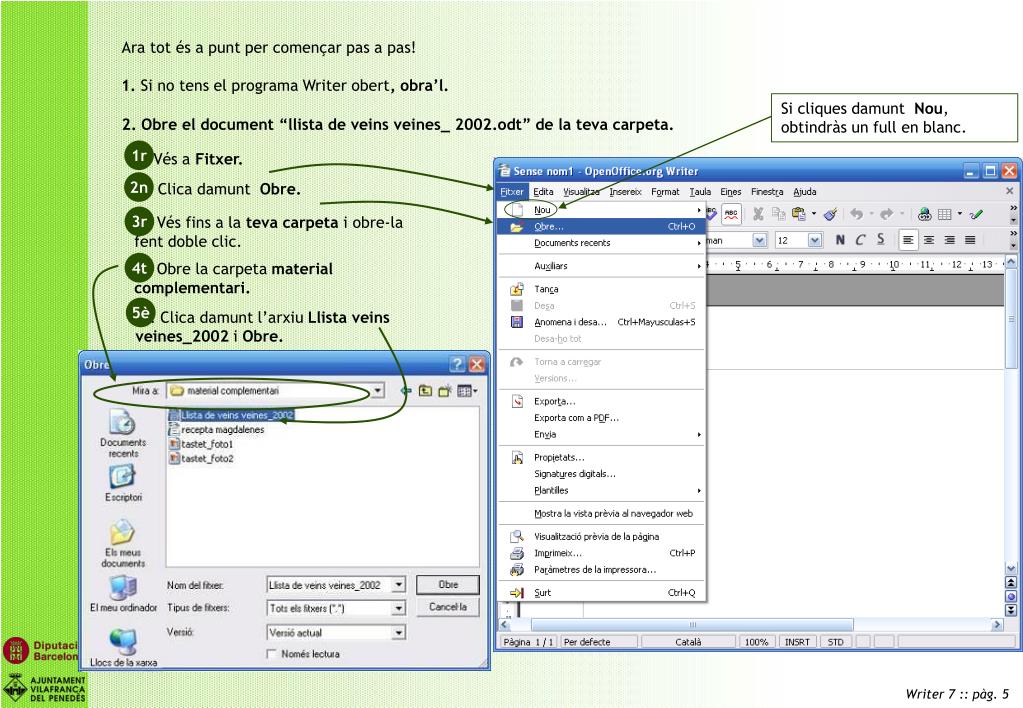Go up one folder level in Obre dialog
The height and width of the screenshot is (708, 1023).
coord(425,391)
